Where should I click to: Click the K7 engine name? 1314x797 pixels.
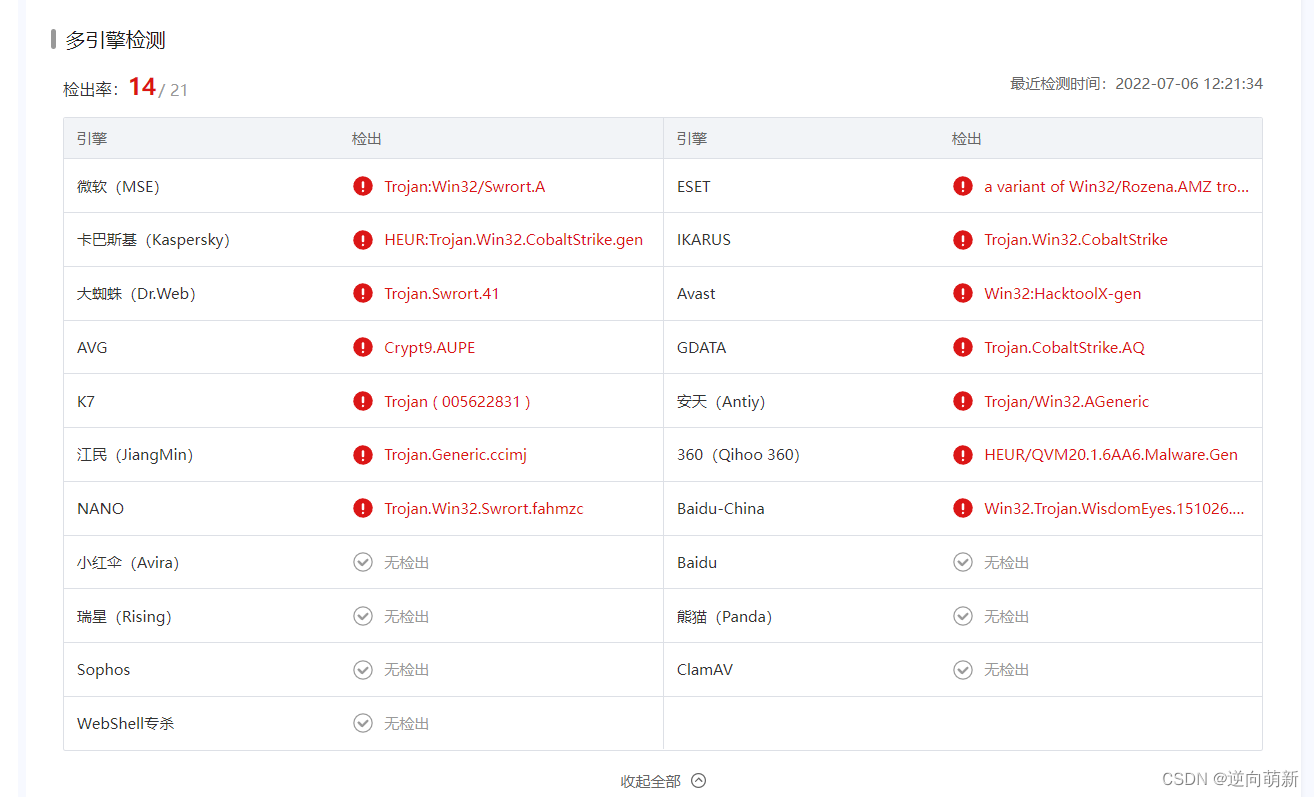click(x=86, y=402)
